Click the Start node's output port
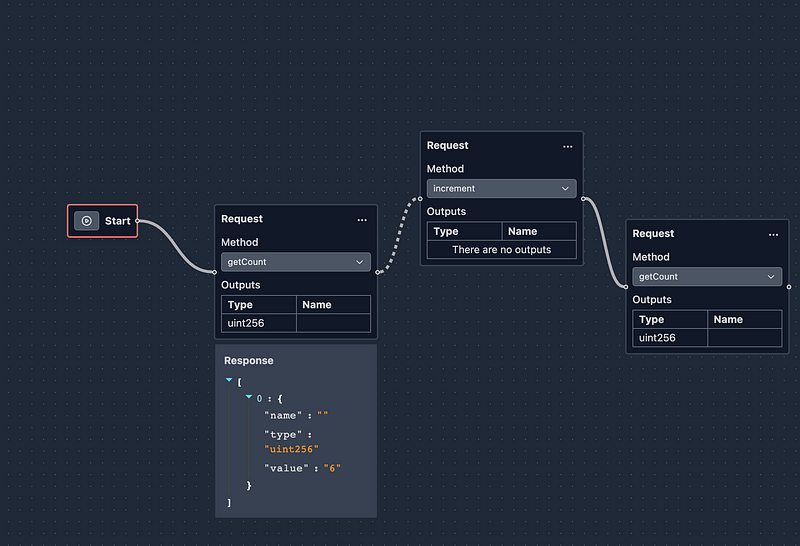800x546 pixels. [x=138, y=221]
